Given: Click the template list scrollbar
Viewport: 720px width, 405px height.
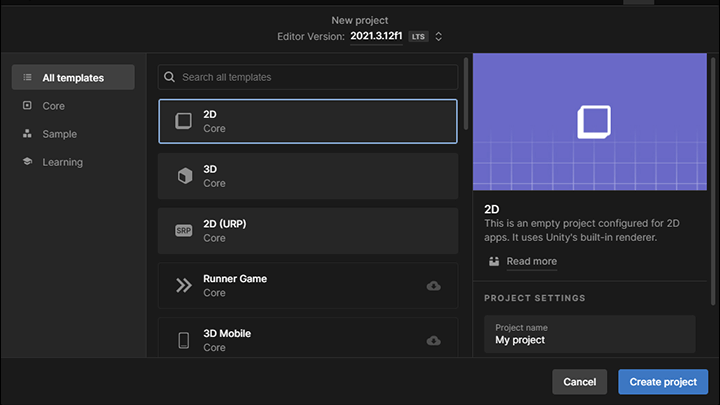Looking at the screenshot, I should click(x=466, y=94).
